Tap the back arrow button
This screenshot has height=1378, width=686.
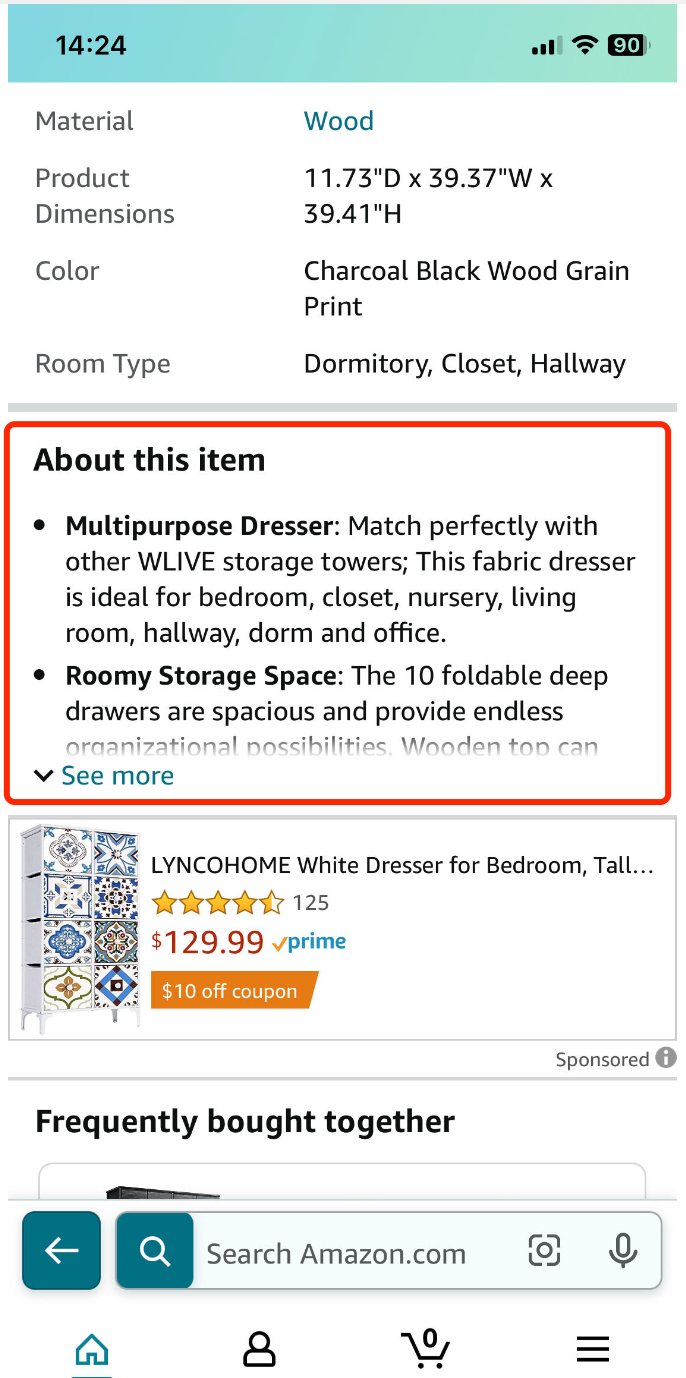(61, 1250)
